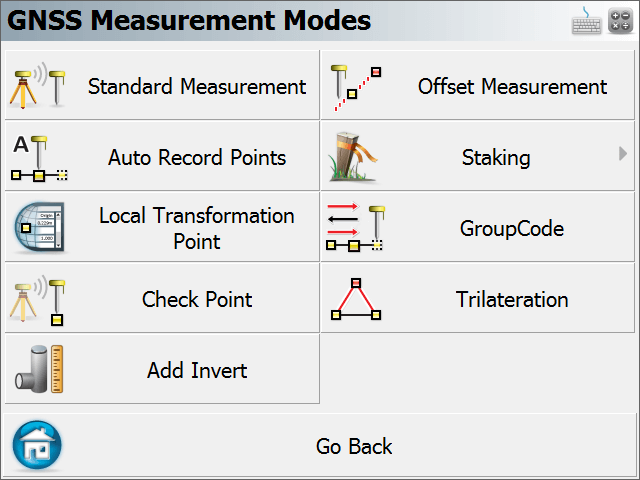Click the red triangle Trilateration icon

coord(356,299)
